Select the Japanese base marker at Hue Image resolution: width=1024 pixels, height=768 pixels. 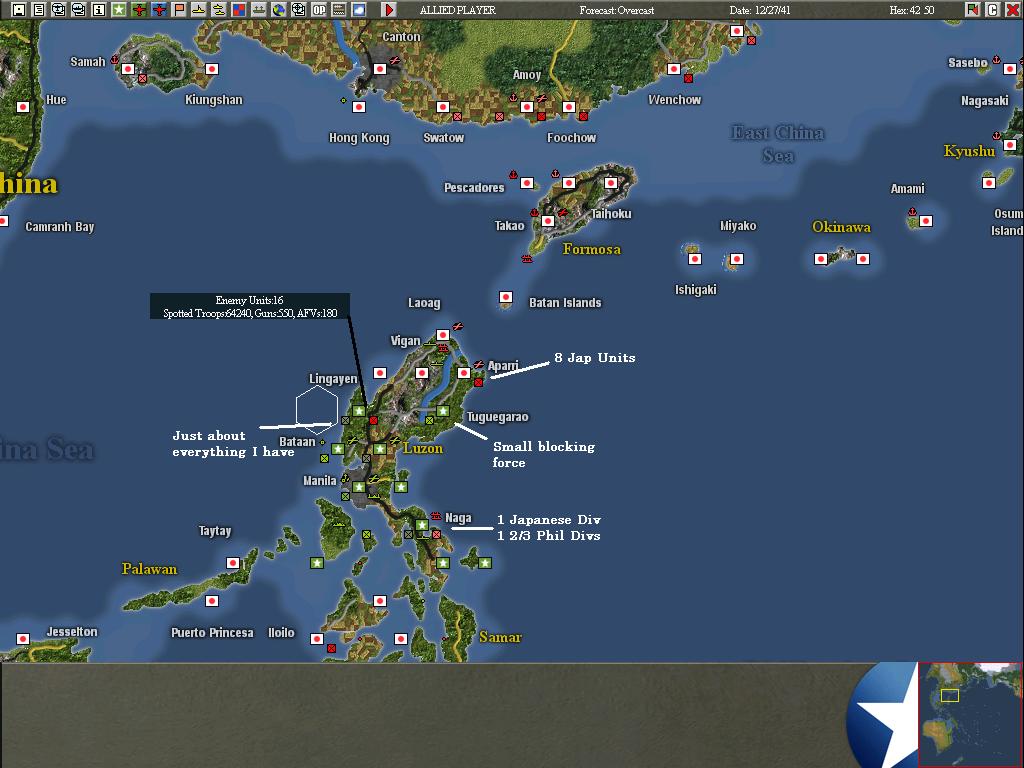23,106
